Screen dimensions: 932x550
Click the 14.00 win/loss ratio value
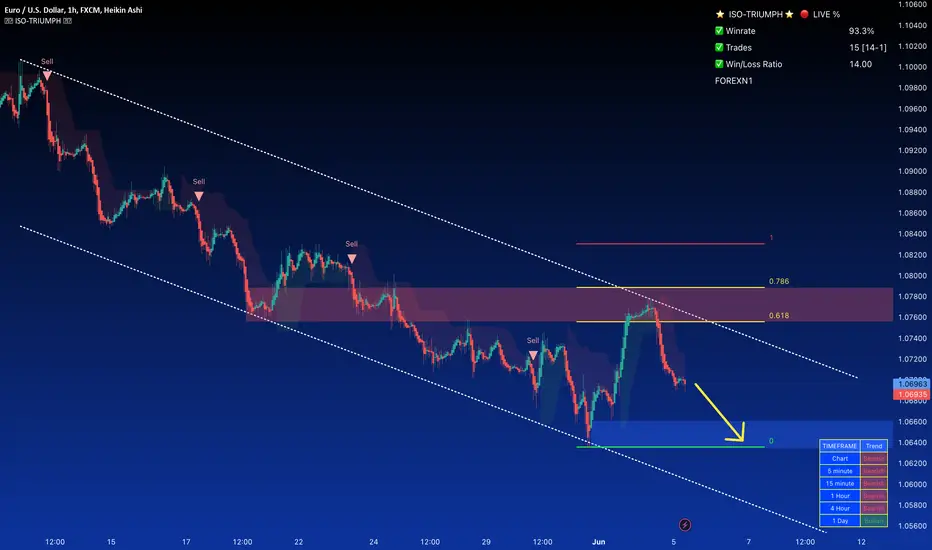pos(860,64)
